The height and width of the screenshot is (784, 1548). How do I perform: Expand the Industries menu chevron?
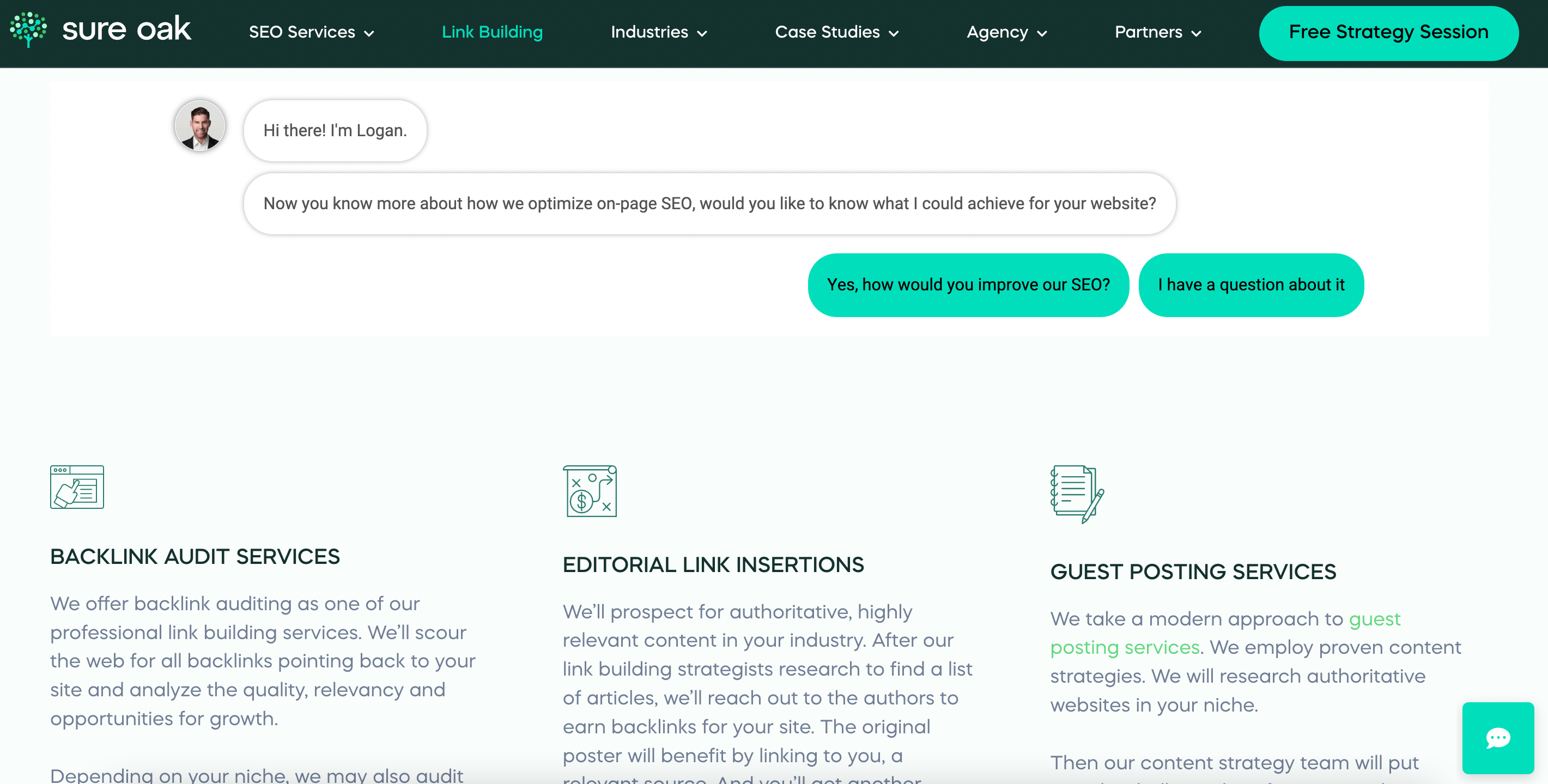tap(702, 34)
